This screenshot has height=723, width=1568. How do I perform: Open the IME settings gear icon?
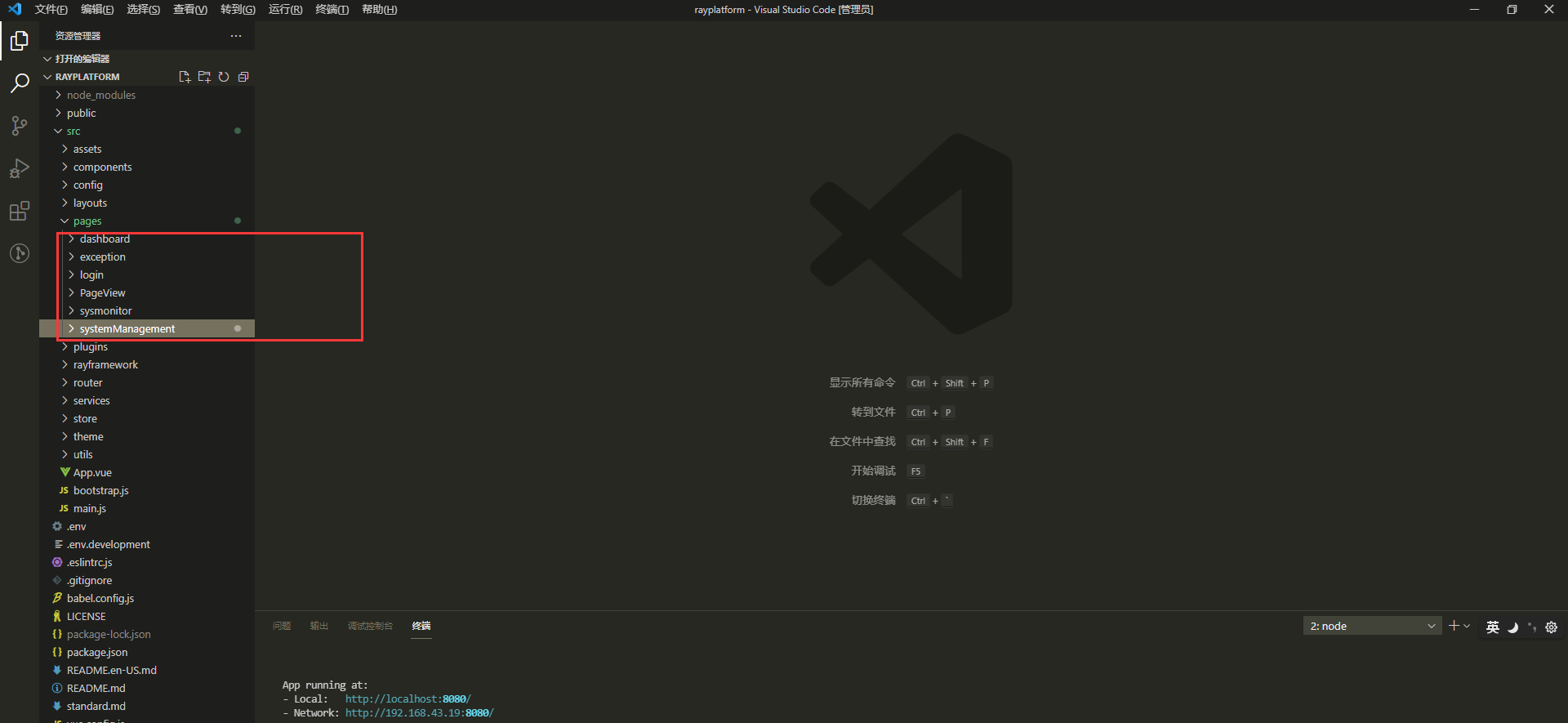pos(1552,627)
